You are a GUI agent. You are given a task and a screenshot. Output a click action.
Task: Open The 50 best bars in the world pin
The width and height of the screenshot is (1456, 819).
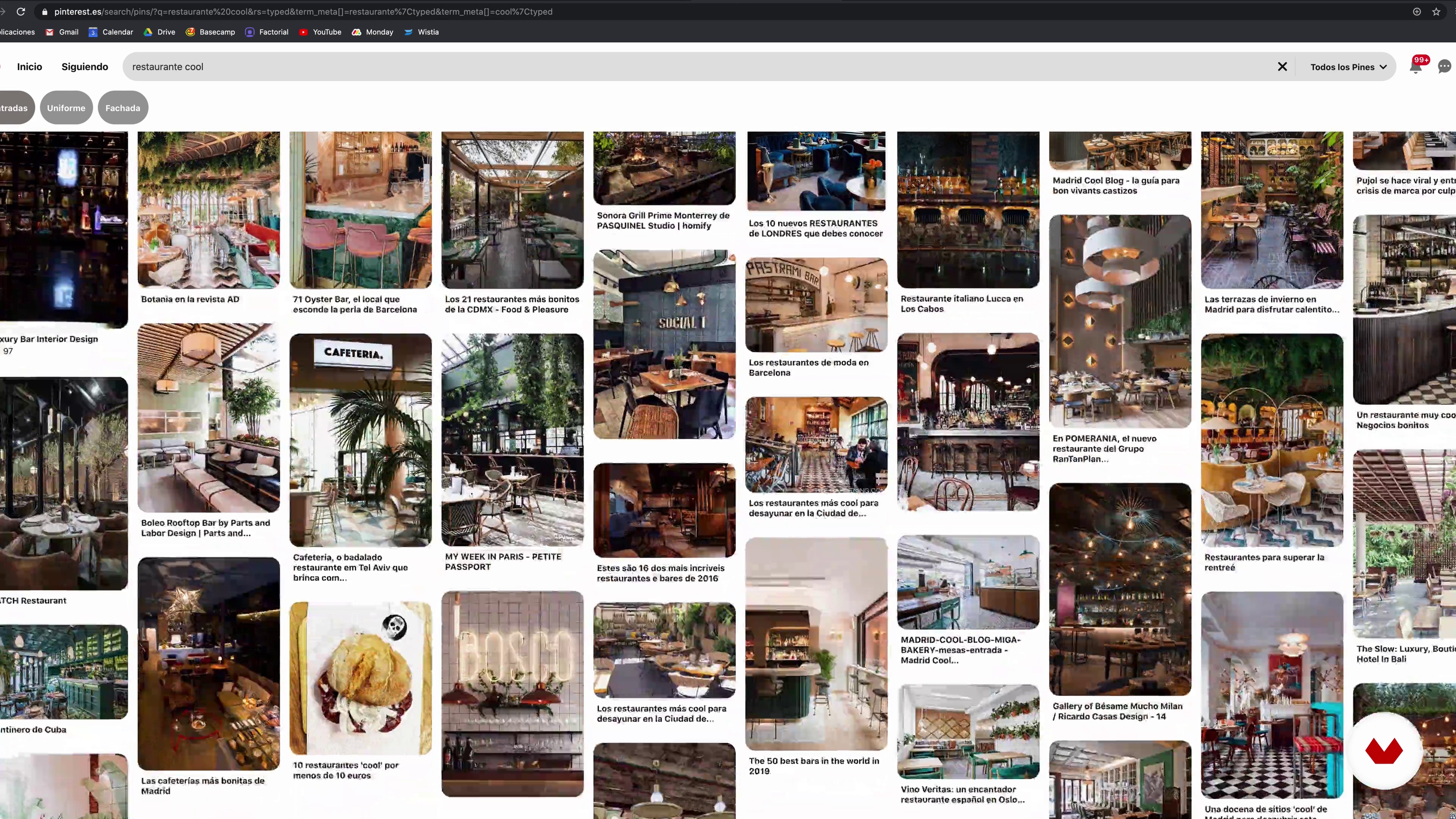click(x=816, y=644)
